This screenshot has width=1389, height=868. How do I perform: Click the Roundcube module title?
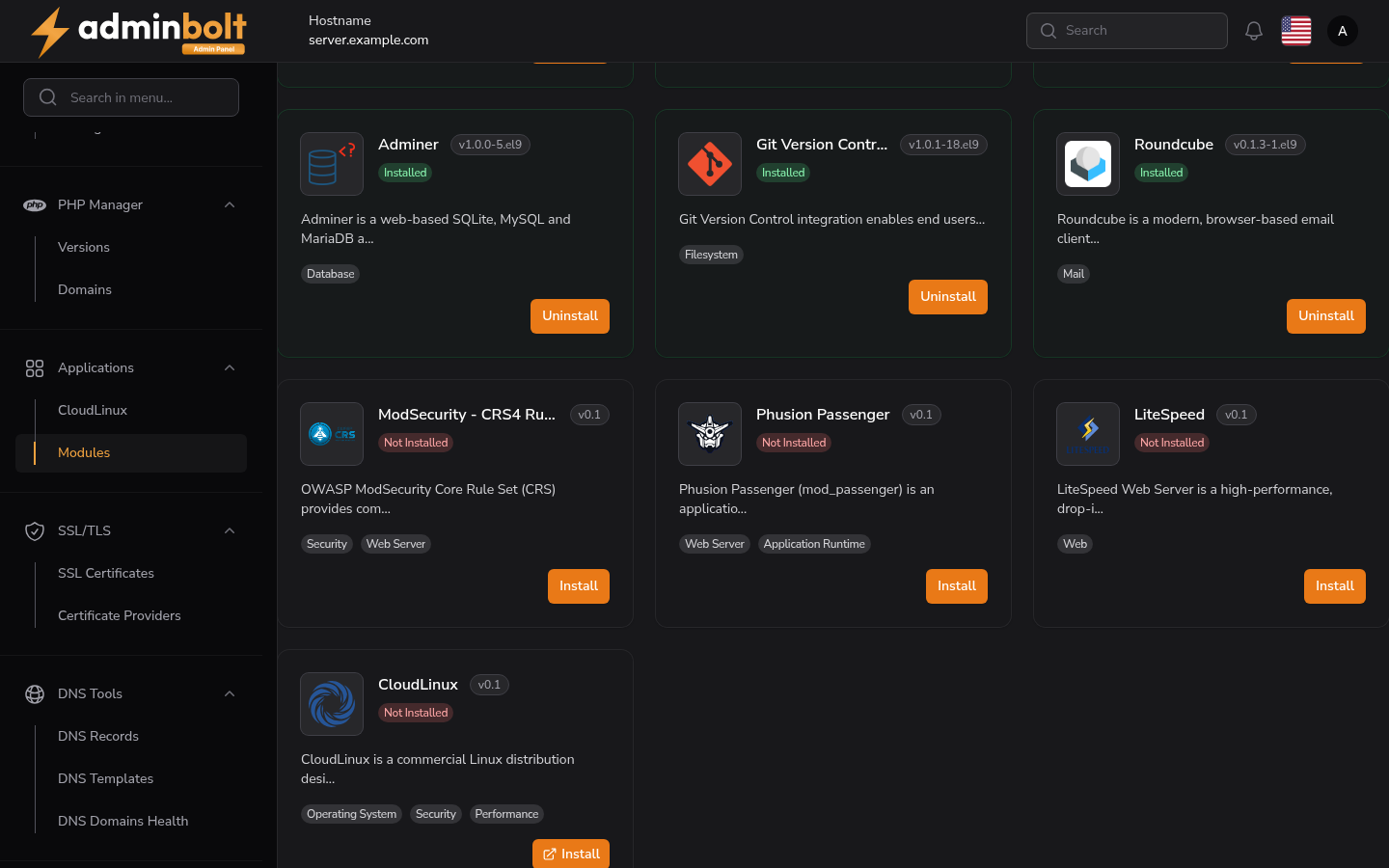point(1174,145)
